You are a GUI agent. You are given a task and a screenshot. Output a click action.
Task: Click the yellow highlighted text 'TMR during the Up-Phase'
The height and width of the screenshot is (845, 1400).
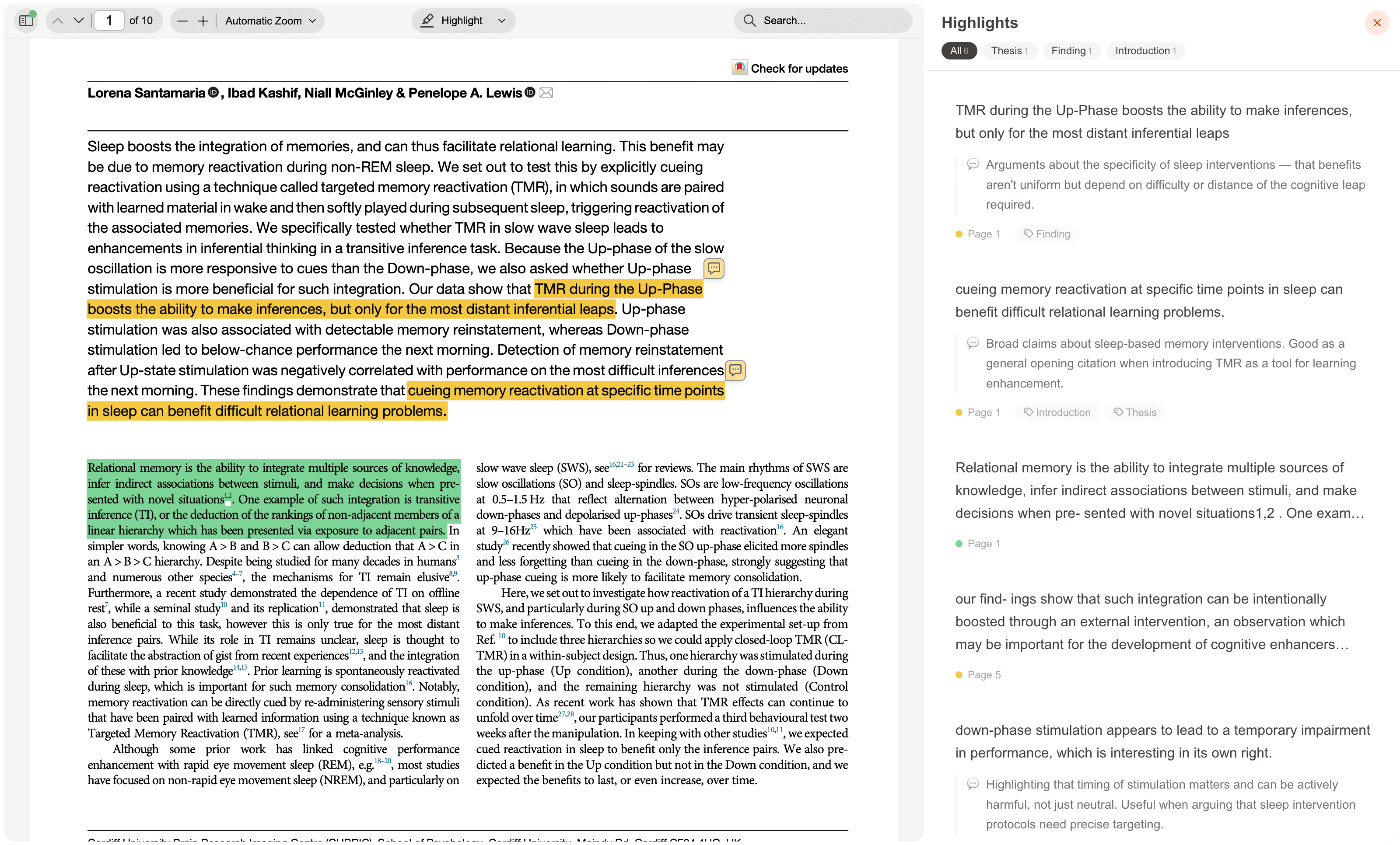point(618,289)
